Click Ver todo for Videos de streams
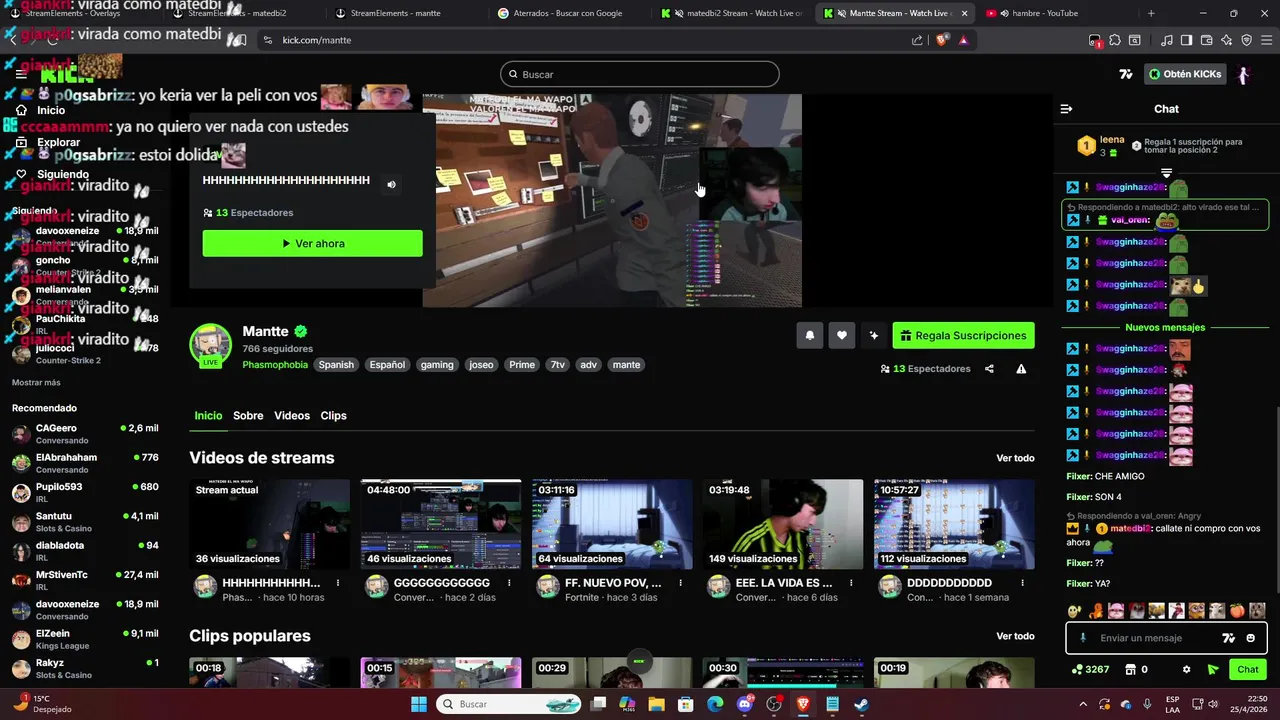Screen dimensions: 1280x720 click(x=1015, y=458)
